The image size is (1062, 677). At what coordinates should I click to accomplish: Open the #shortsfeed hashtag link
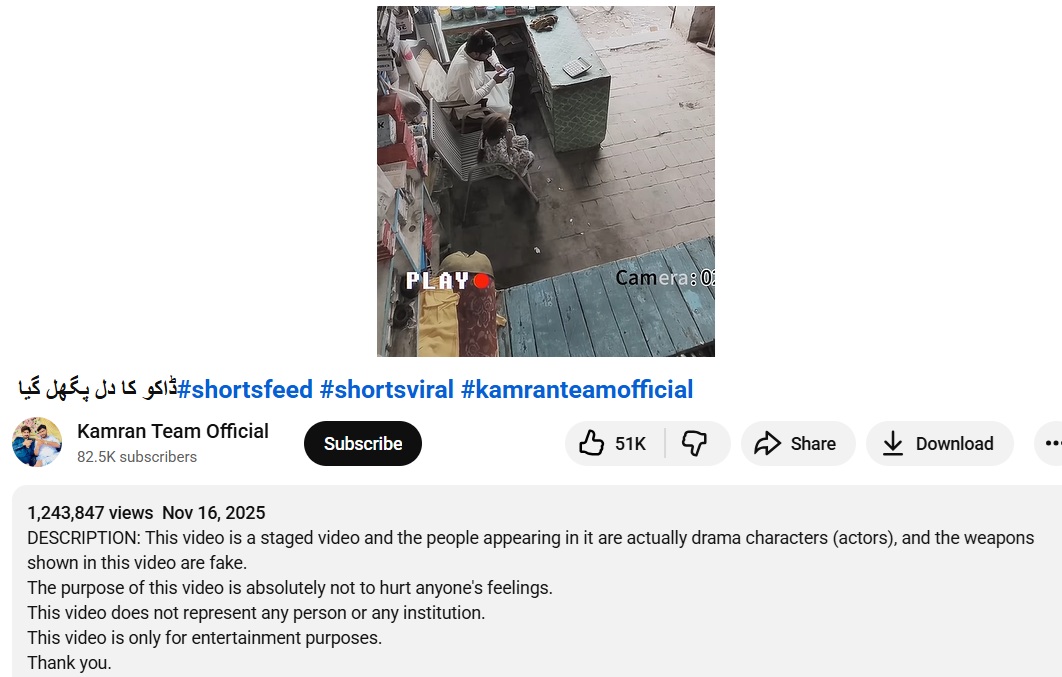[245, 390]
